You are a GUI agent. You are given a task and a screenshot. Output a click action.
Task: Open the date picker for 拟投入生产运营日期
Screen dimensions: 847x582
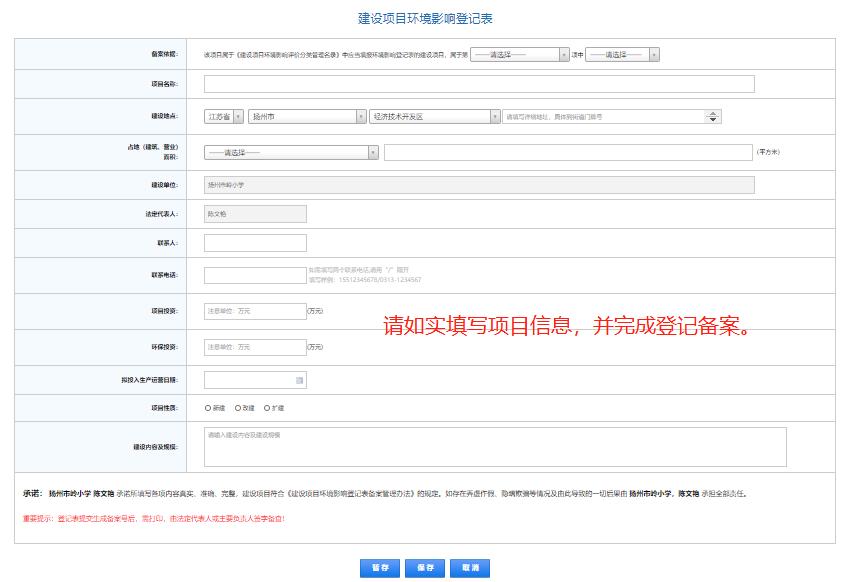[x=298, y=380]
